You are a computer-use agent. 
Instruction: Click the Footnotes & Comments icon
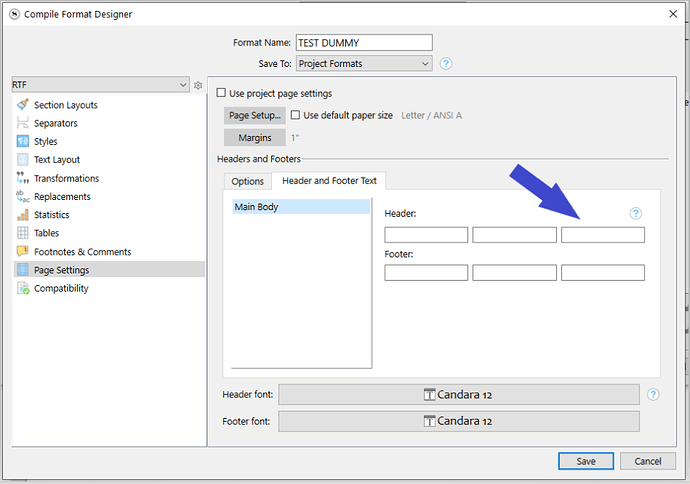[22, 252]
